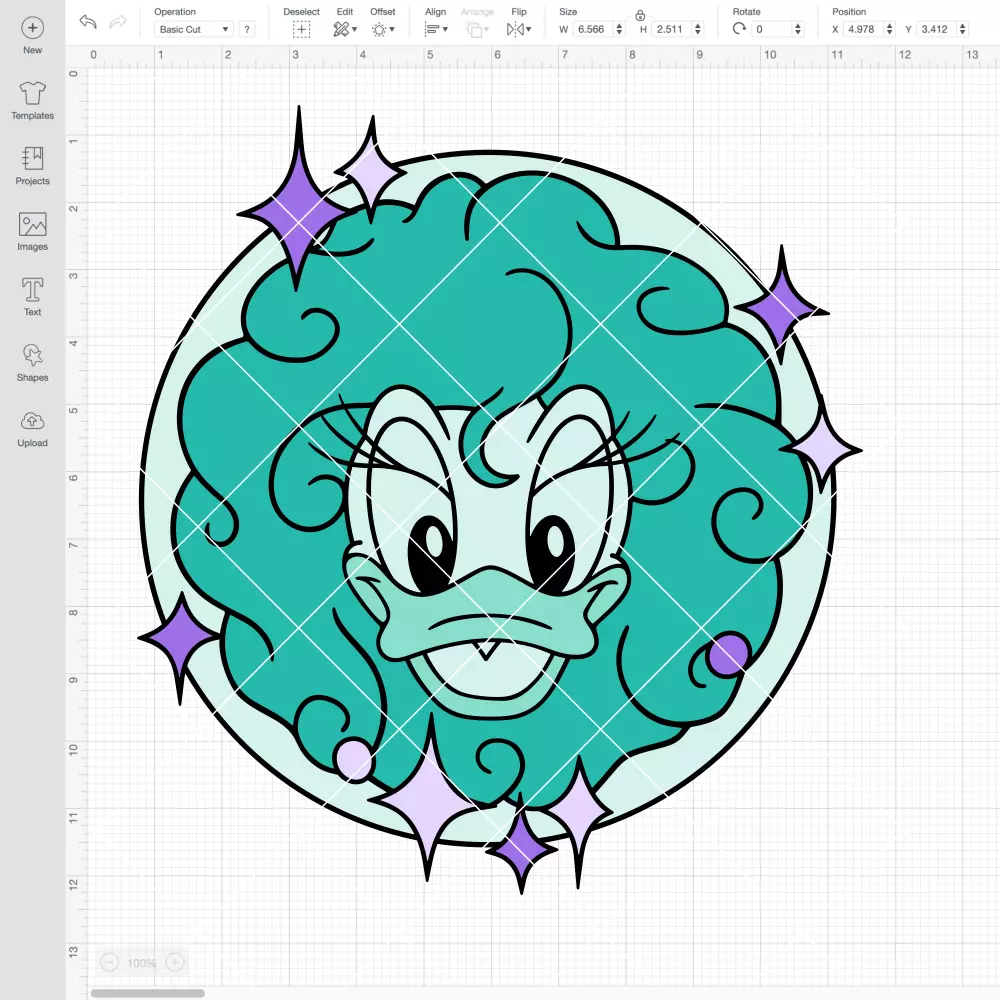Screen dimensions: 1000x1000
Task: Open the Flip options
Action: tap(515, 29)
